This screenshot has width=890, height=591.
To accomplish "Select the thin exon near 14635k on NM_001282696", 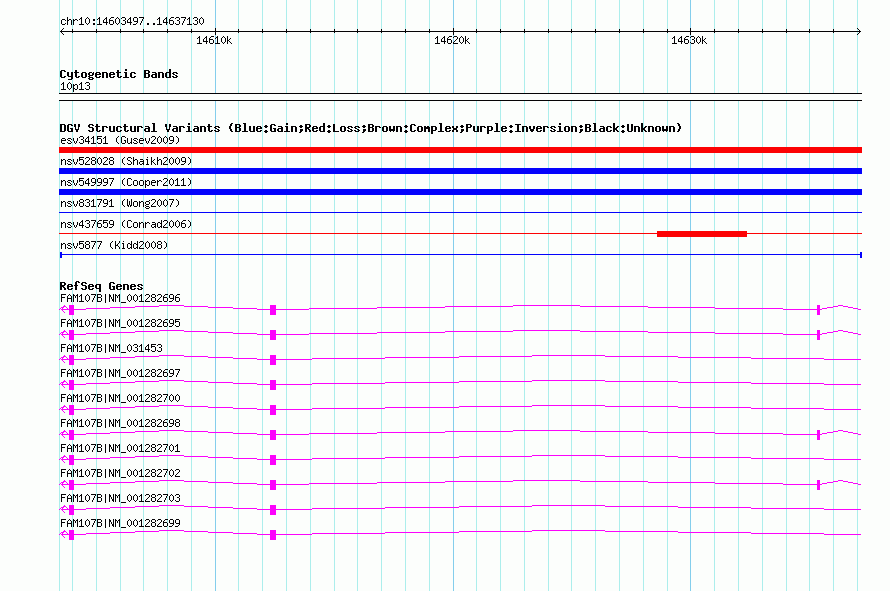I will click(818, 309).
